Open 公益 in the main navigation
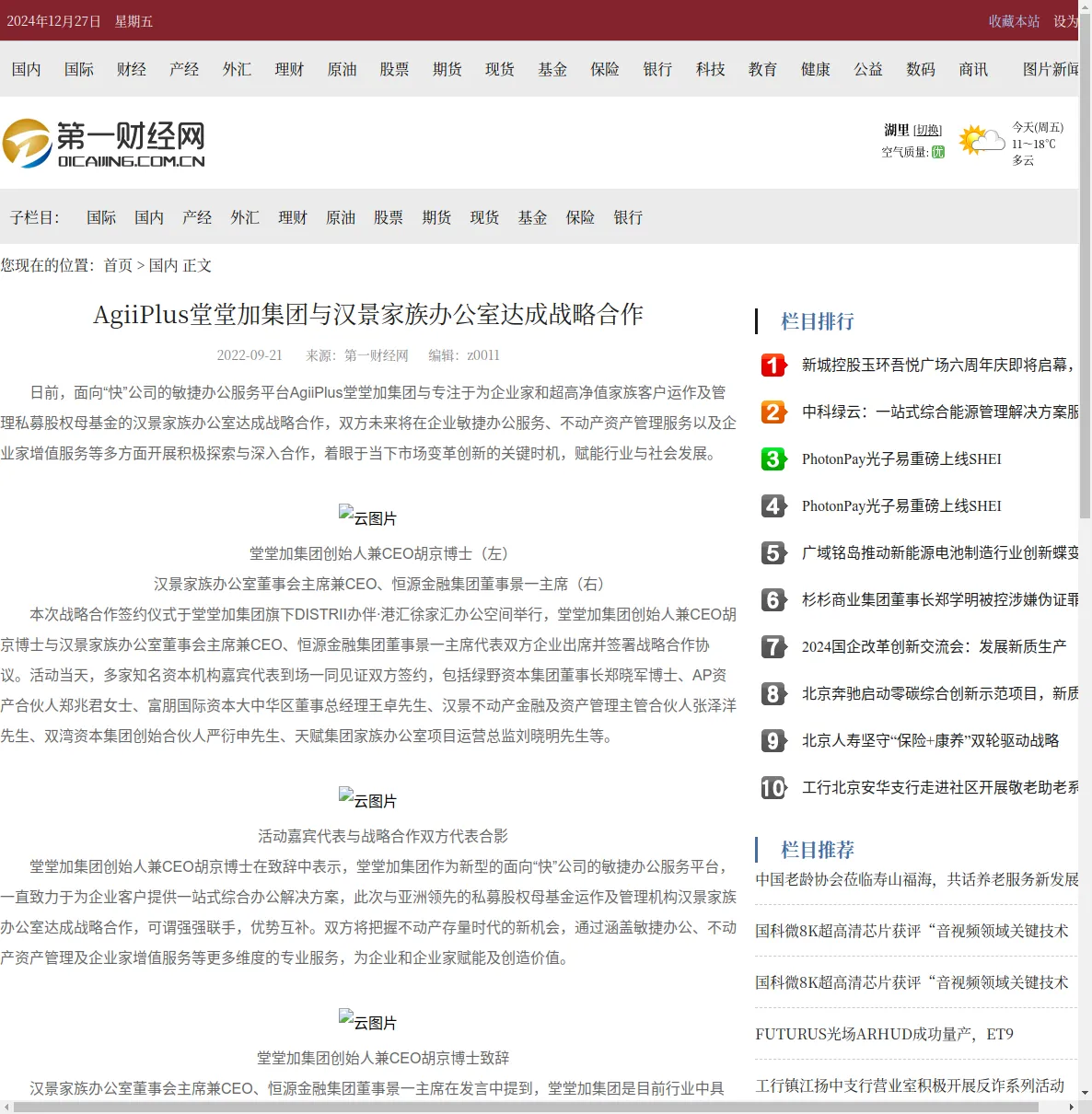Viewport: 1092px width, 1114px height. point(868,69)
